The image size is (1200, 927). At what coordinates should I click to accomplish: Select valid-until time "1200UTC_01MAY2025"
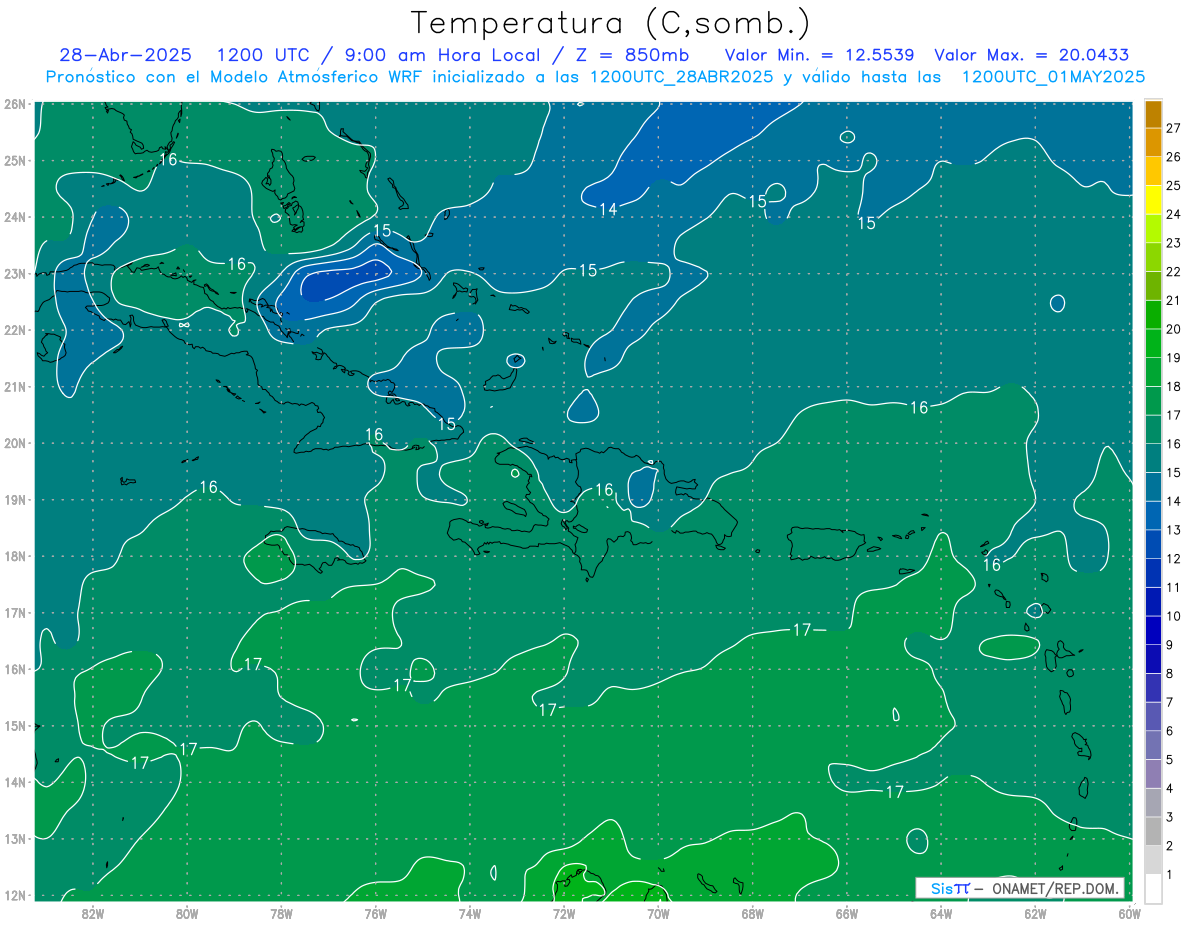click(x=1053, y=77)
